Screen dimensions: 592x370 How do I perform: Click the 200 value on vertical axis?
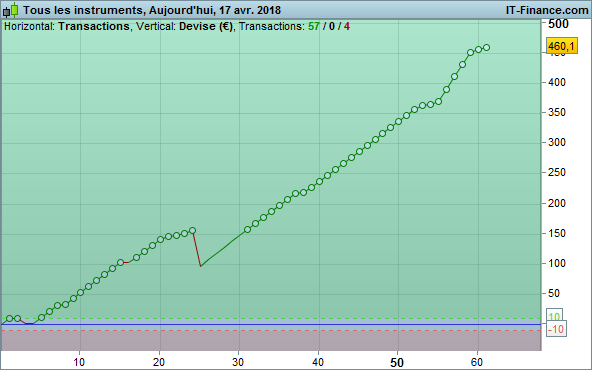[x=557, y=204]
